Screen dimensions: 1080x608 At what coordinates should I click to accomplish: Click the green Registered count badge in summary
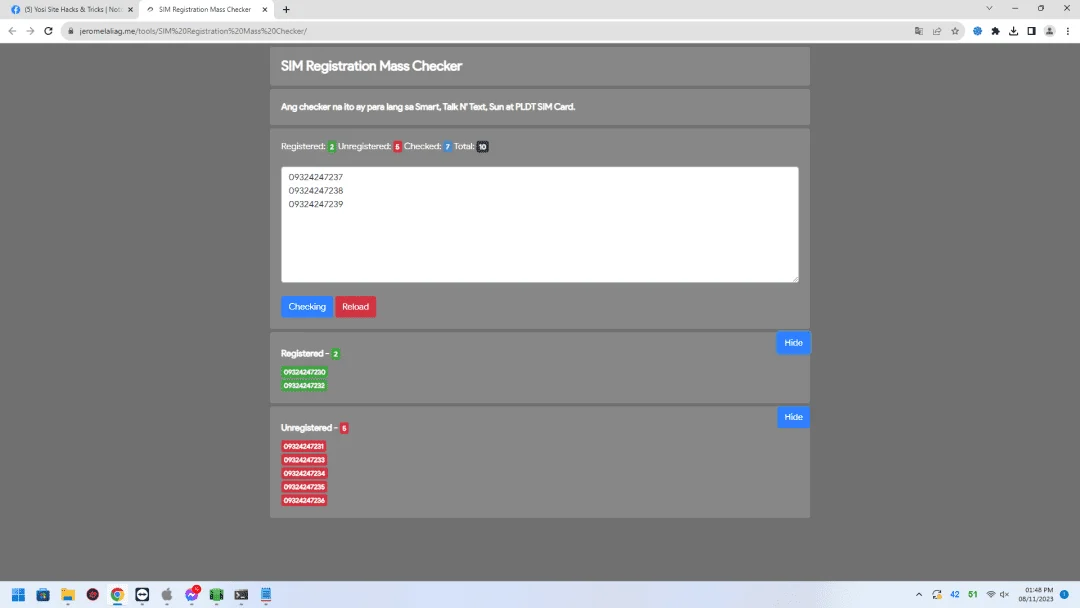click(331, 147)
